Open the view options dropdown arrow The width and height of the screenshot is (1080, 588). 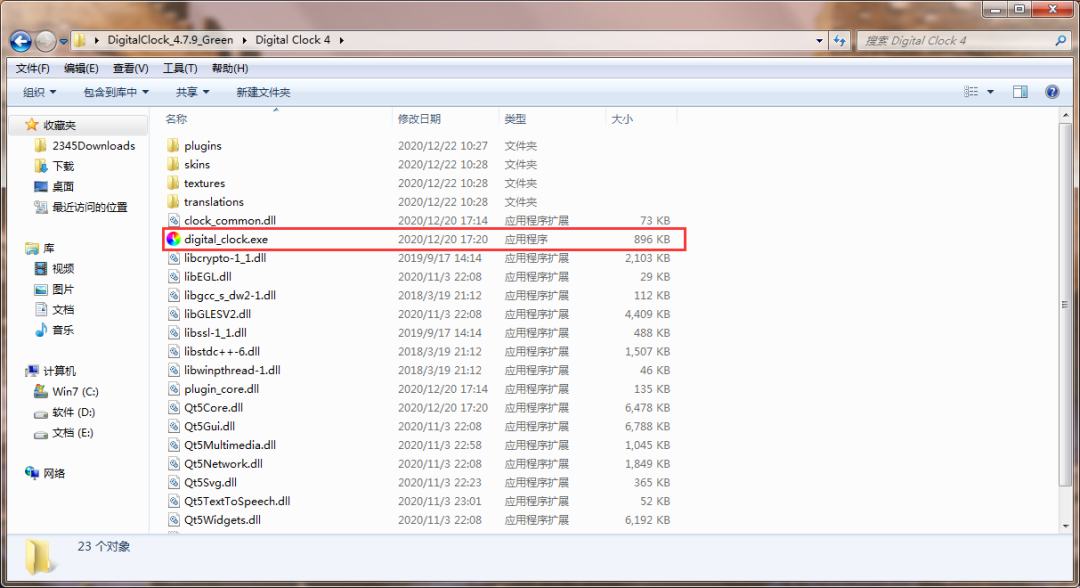point(990,92)
